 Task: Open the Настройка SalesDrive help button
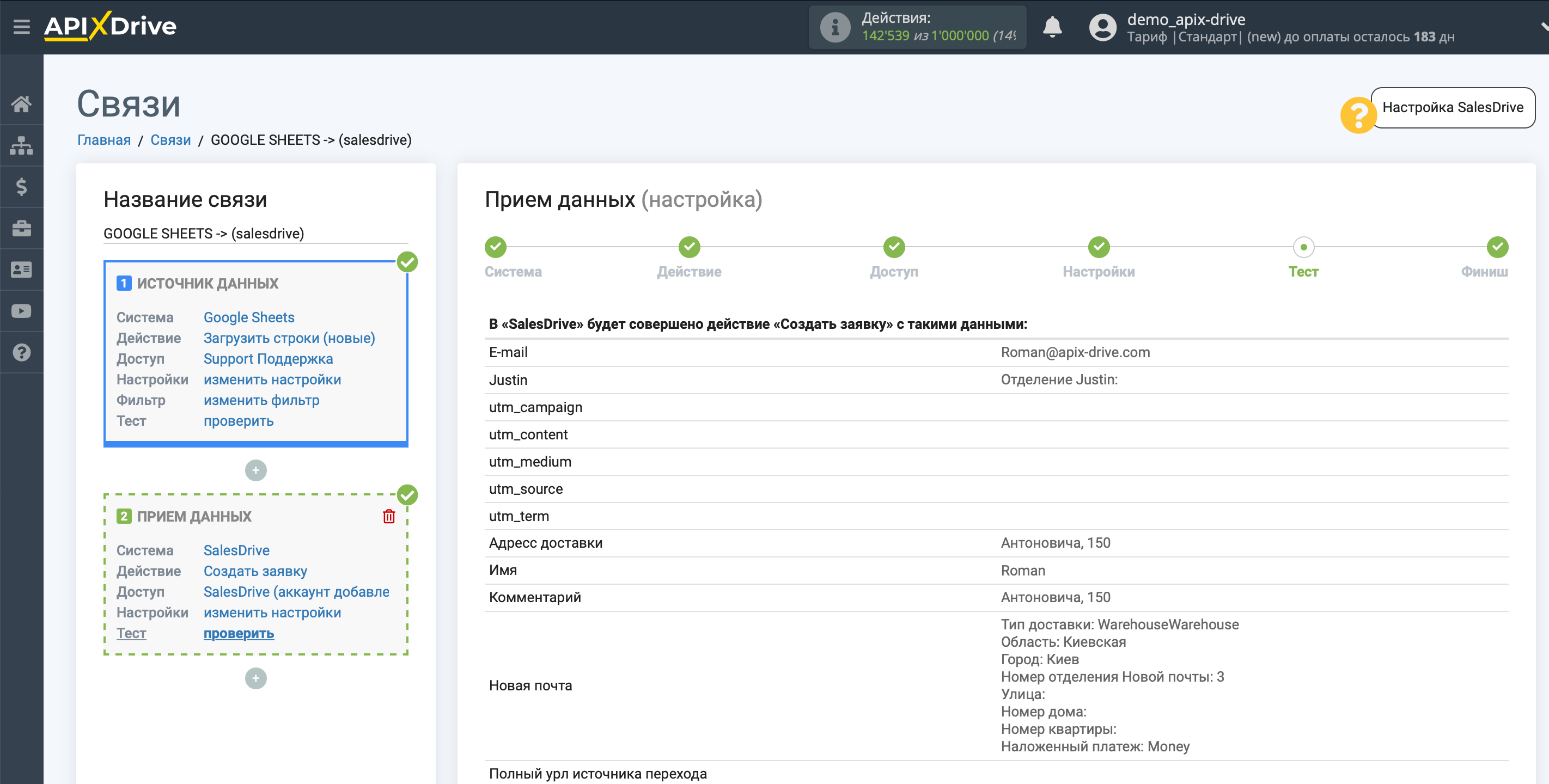point(1453,108)
